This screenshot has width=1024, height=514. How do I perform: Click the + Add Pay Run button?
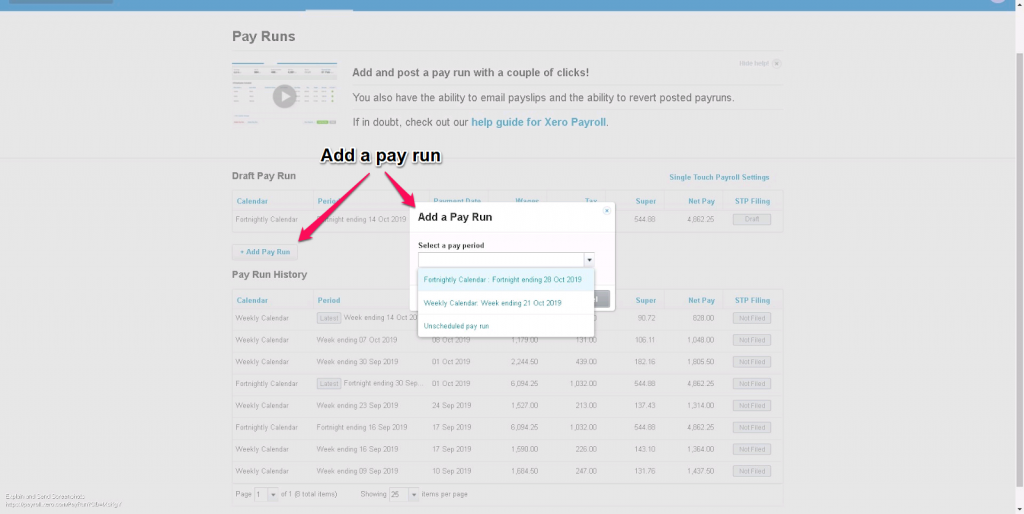click(x=264, y=252)
